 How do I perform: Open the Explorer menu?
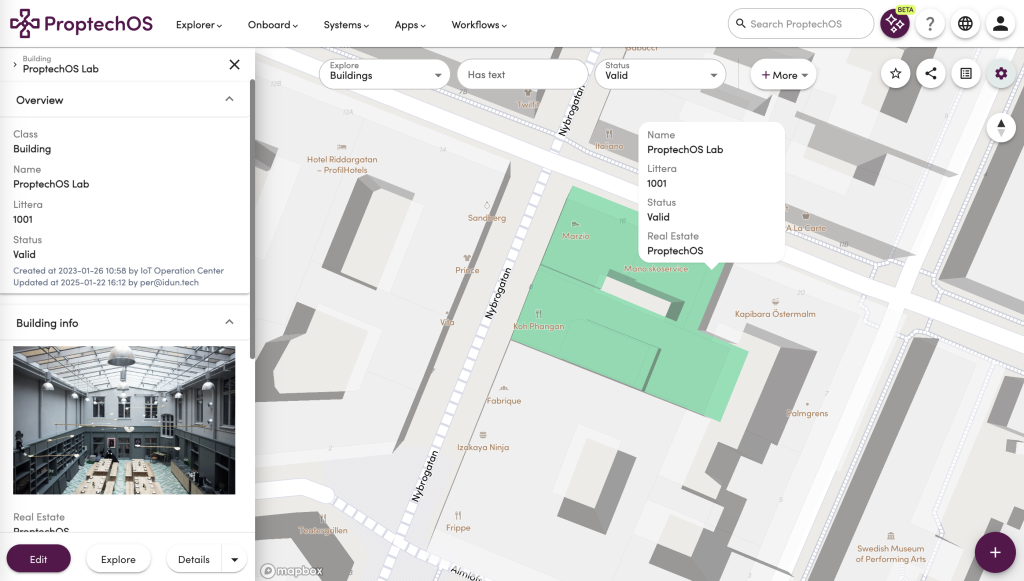click(x=199, y=25)
